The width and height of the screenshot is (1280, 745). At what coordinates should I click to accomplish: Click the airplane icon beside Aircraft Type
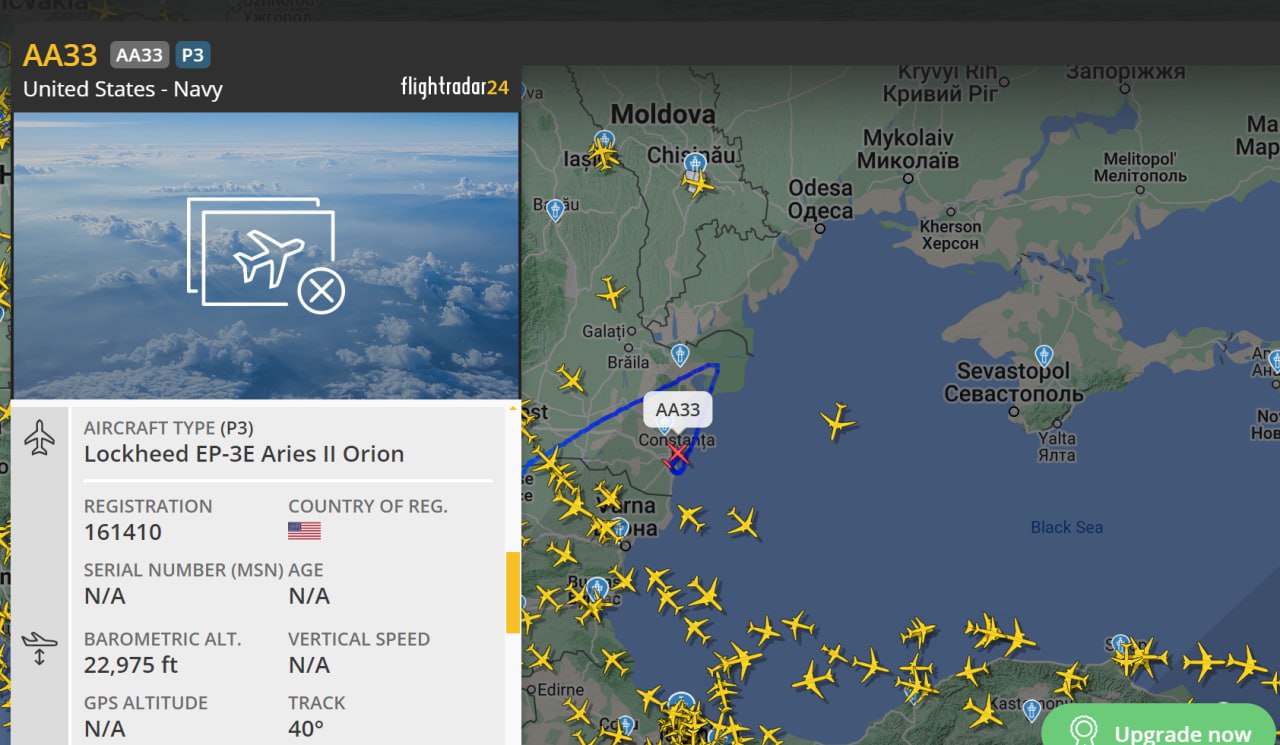[39, 438]
